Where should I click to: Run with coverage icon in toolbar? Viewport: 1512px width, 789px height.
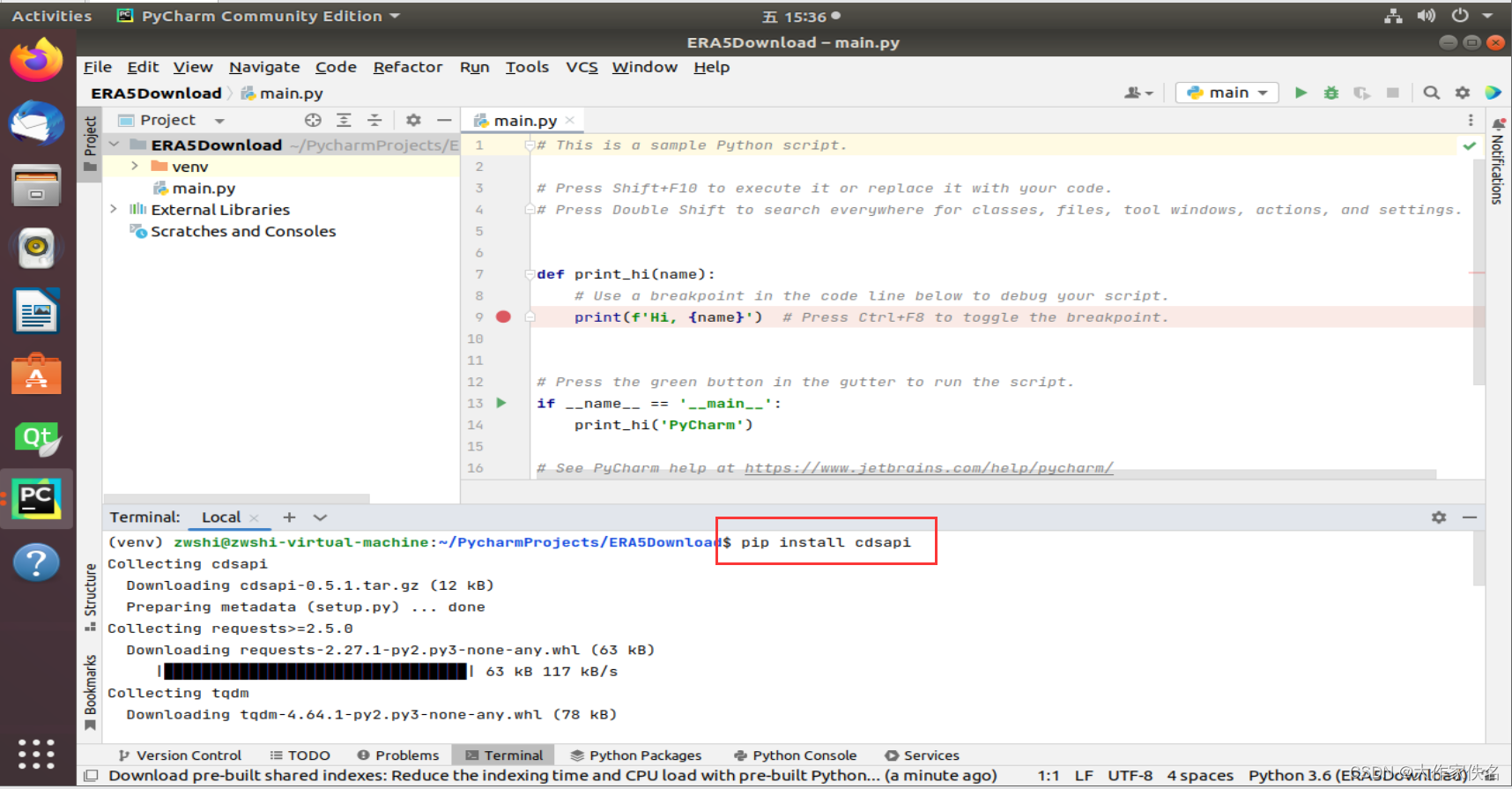[1362, 93]
